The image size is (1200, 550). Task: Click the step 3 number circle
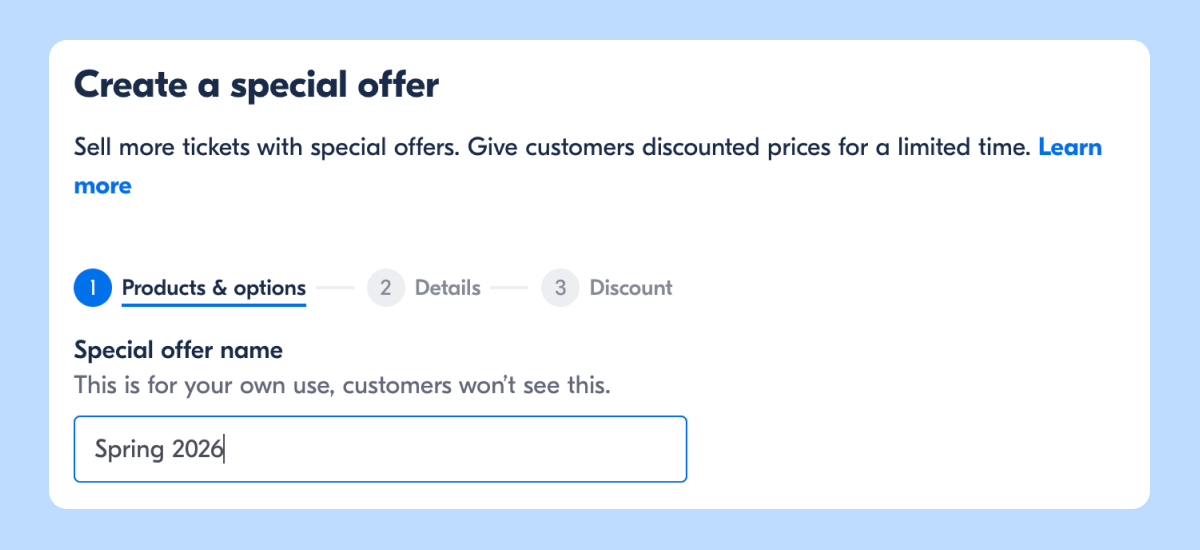[x=560, y=288]
